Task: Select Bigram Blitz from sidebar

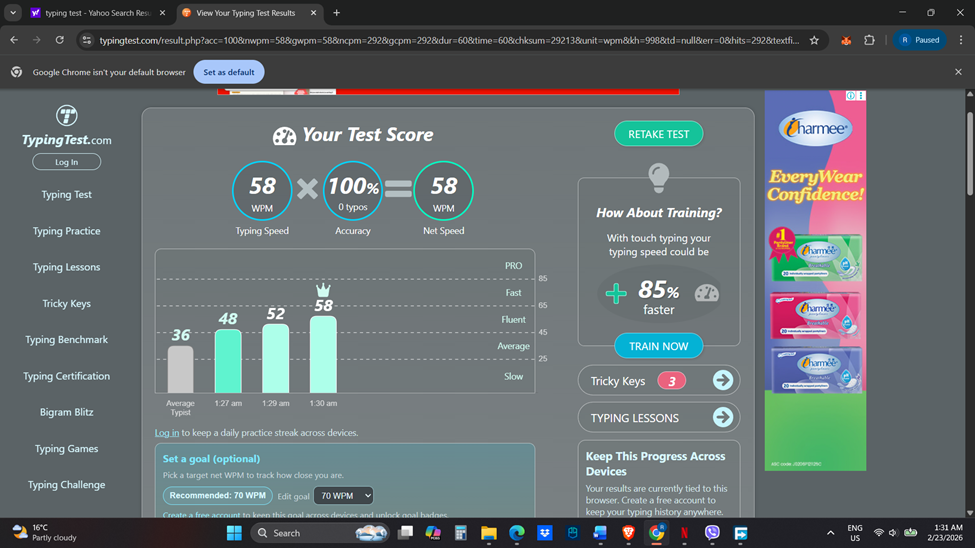Action: (x=67, y=412)
